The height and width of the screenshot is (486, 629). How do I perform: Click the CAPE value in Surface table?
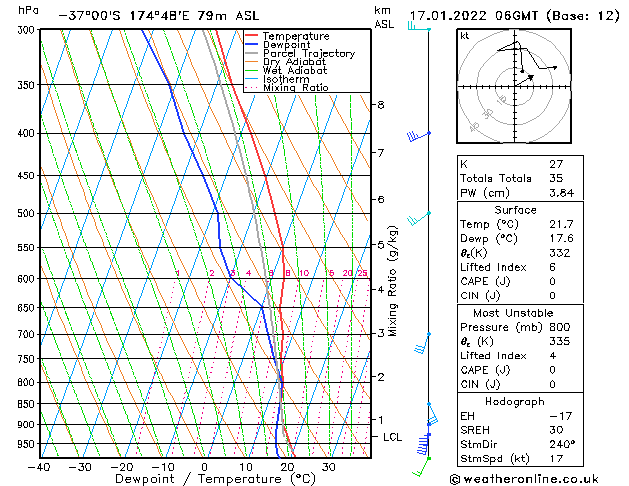coord(552,281)
